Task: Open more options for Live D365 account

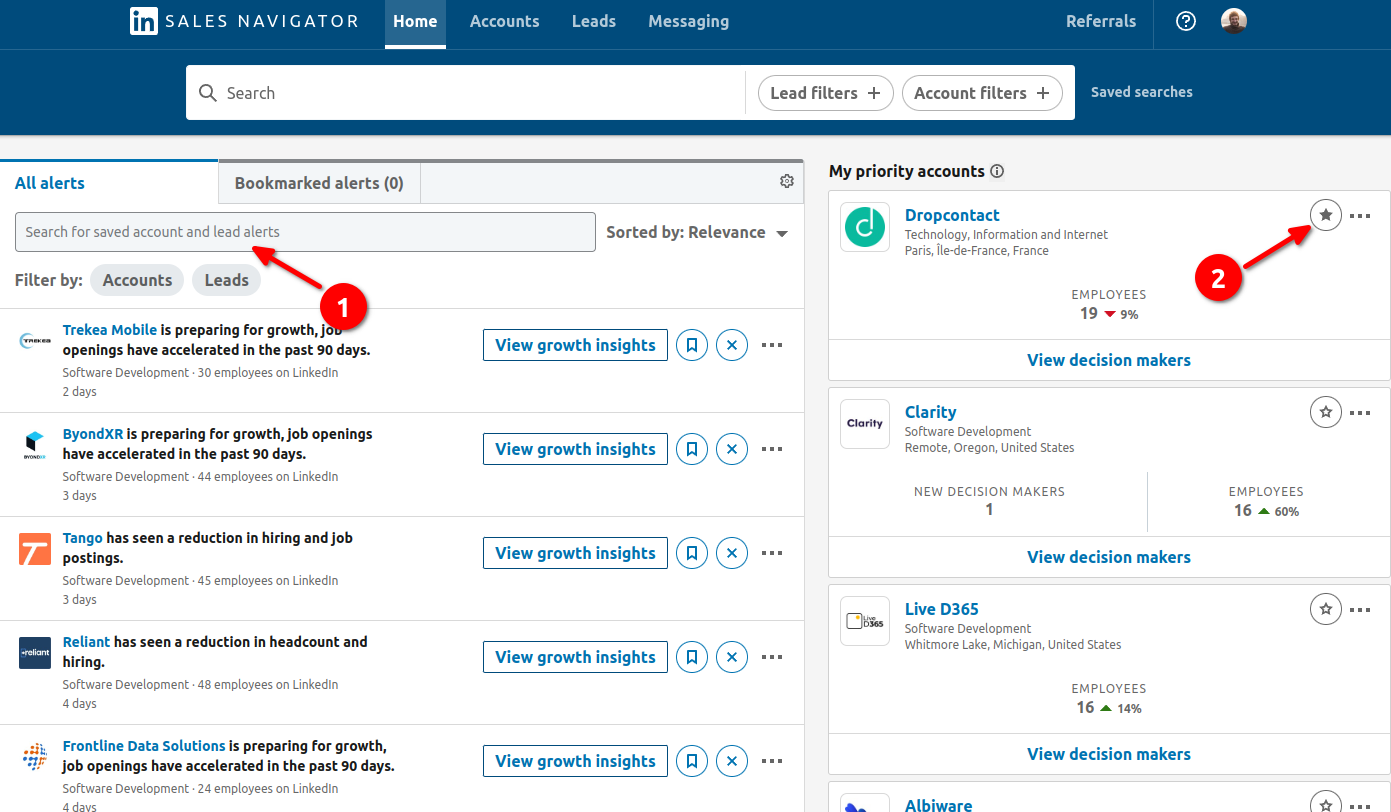Action: click(x=1360, y=609)
